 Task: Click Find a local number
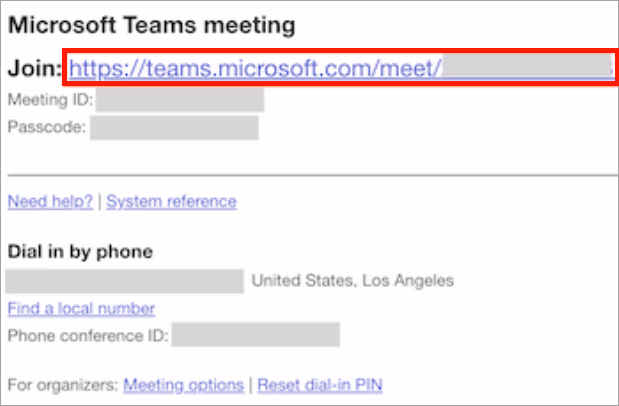pos(81,308)
